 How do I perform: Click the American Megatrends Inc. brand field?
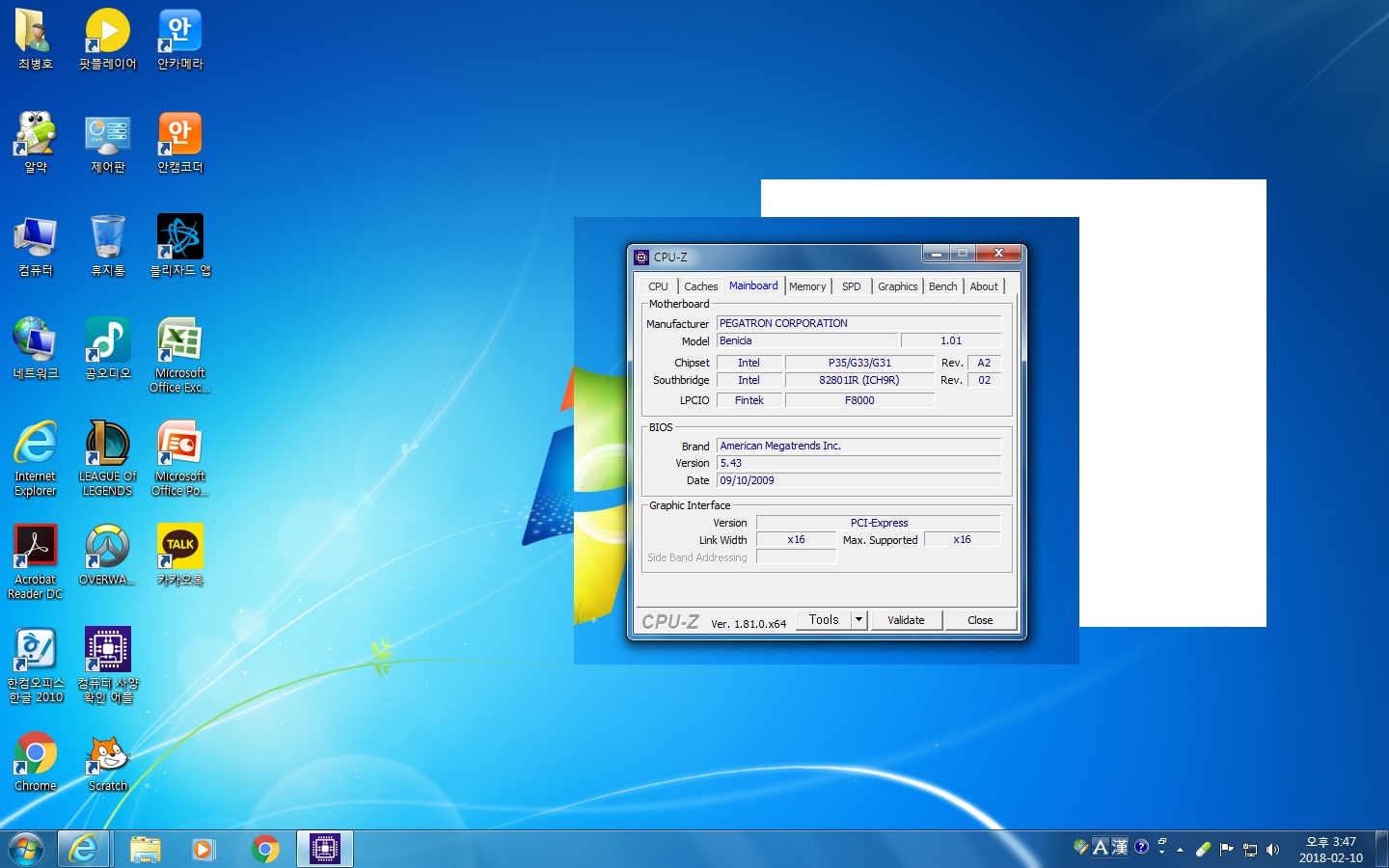pos(858,446)
